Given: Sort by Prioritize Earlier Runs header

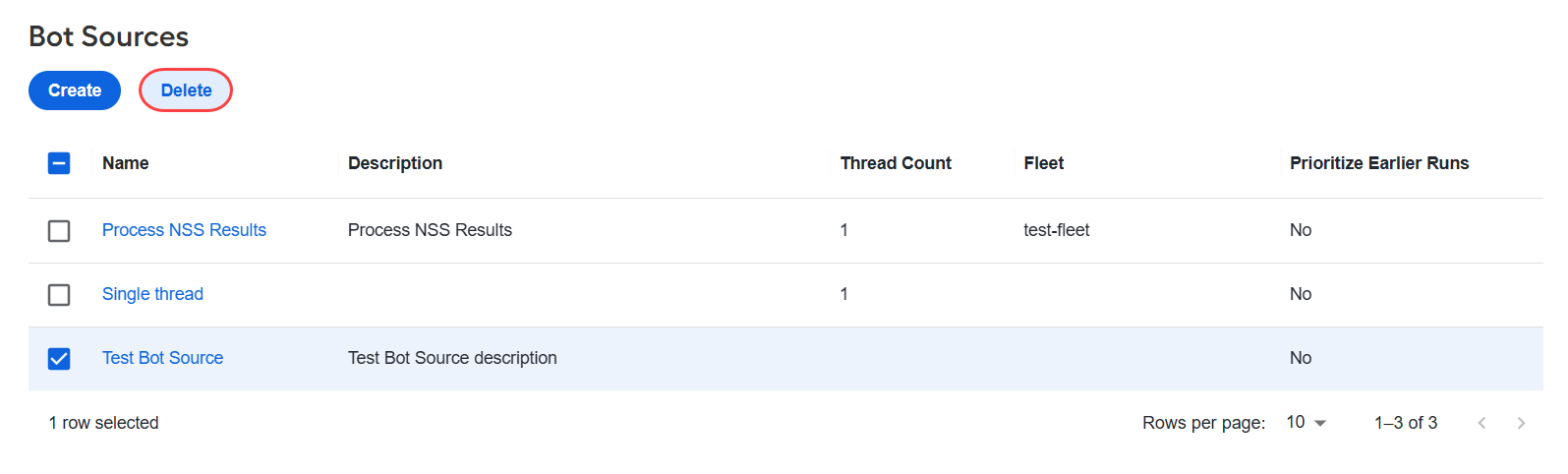Looking at the screenshot, I should 1379,163.
